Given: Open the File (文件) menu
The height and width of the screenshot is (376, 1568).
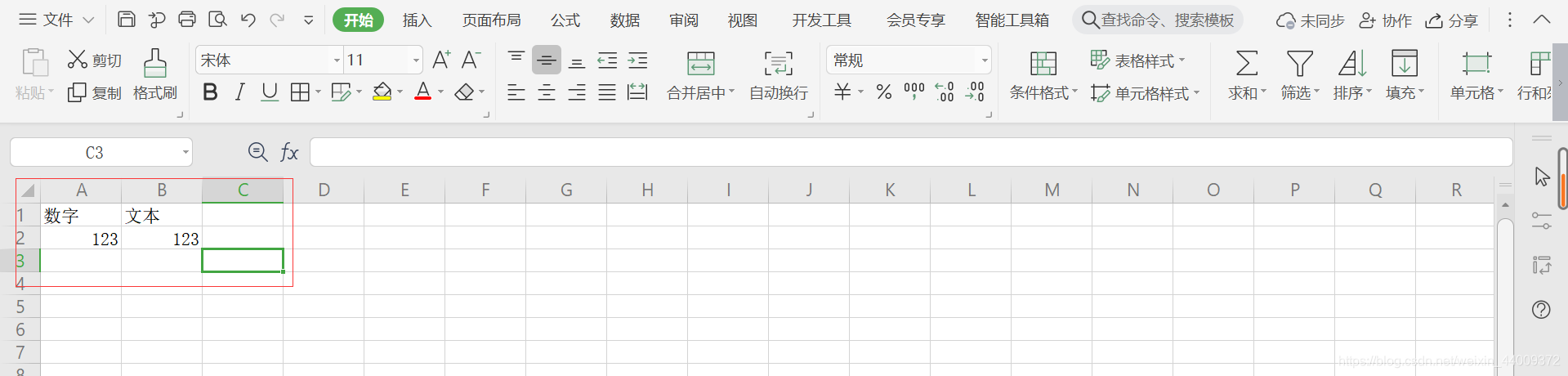Looking at the screenshot, I should point(56,20).
